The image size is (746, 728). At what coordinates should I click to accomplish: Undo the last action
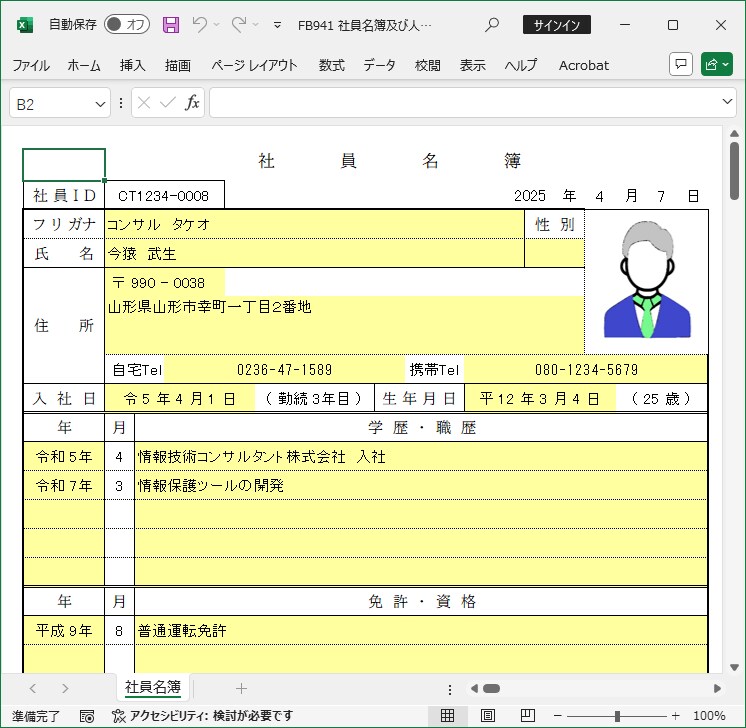[x=200, y=24]
